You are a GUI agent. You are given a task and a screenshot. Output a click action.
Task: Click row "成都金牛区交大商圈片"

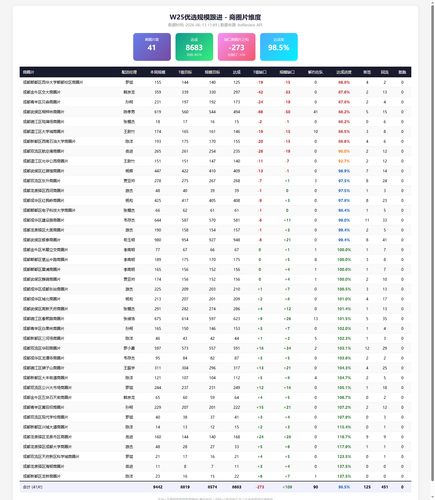[215, 92]
